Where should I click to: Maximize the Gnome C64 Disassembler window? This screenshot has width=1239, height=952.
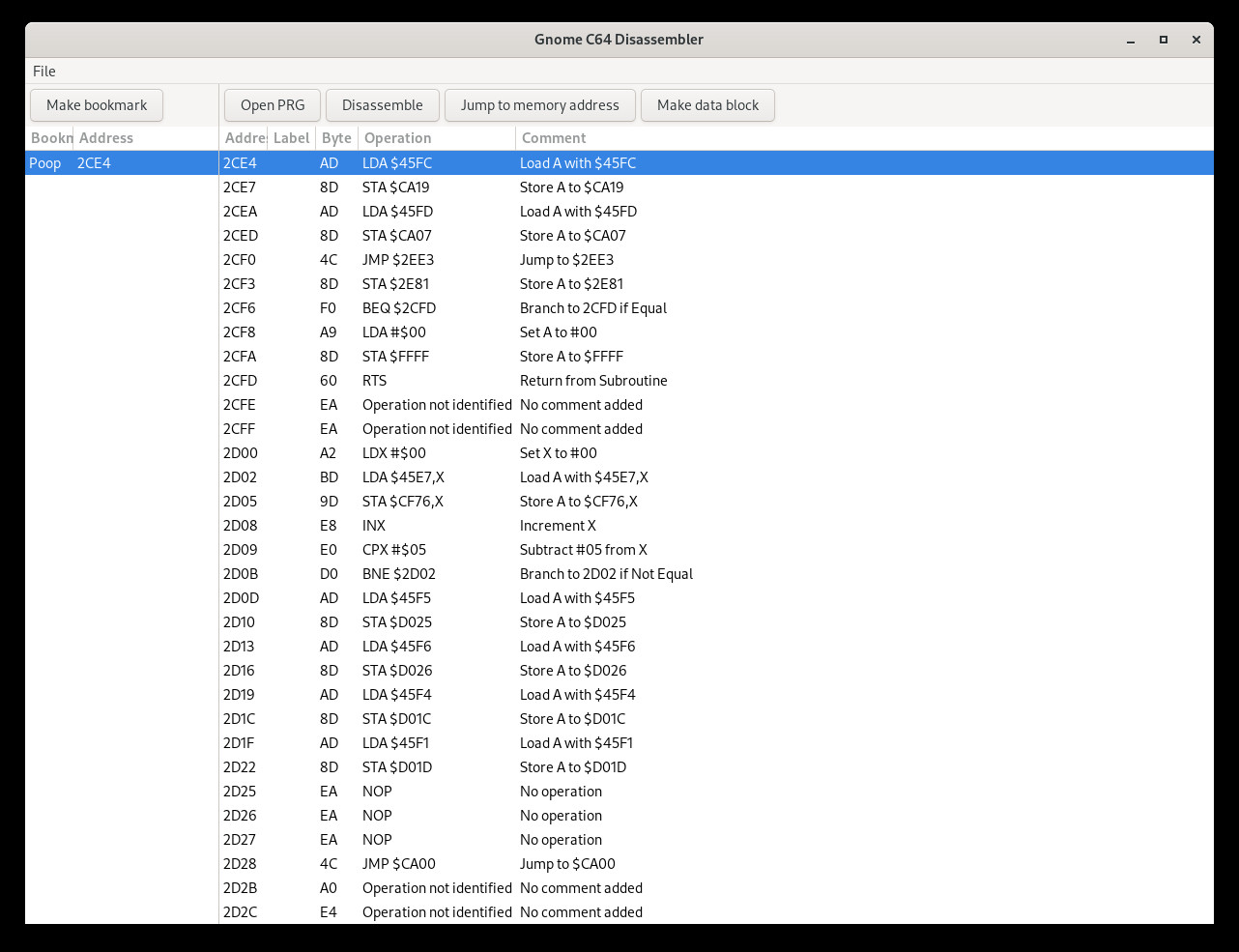(x=1164, y=40)
